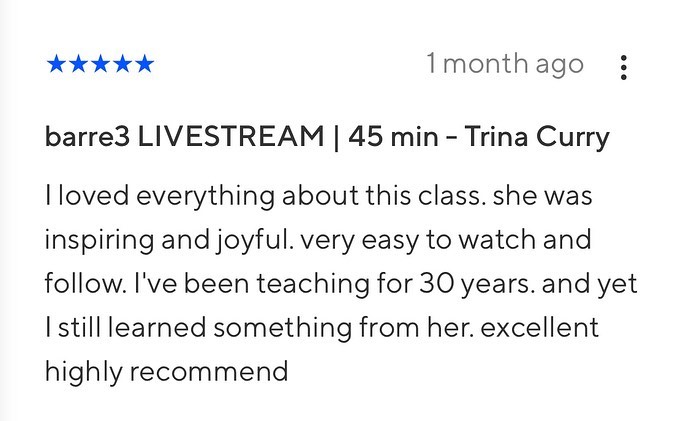Viewport: 689px width, 421px height.
Task: Click the "45 min" duration in title
Action: pos(393,137)
